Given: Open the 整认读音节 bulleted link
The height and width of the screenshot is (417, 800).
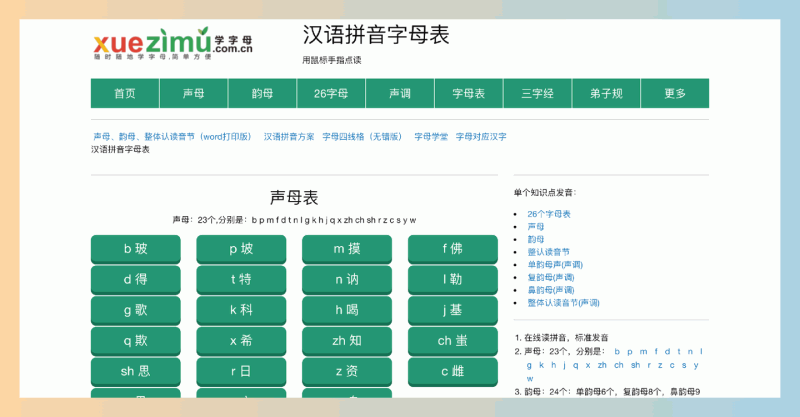Looking at the screenshot, I should 548,252.
